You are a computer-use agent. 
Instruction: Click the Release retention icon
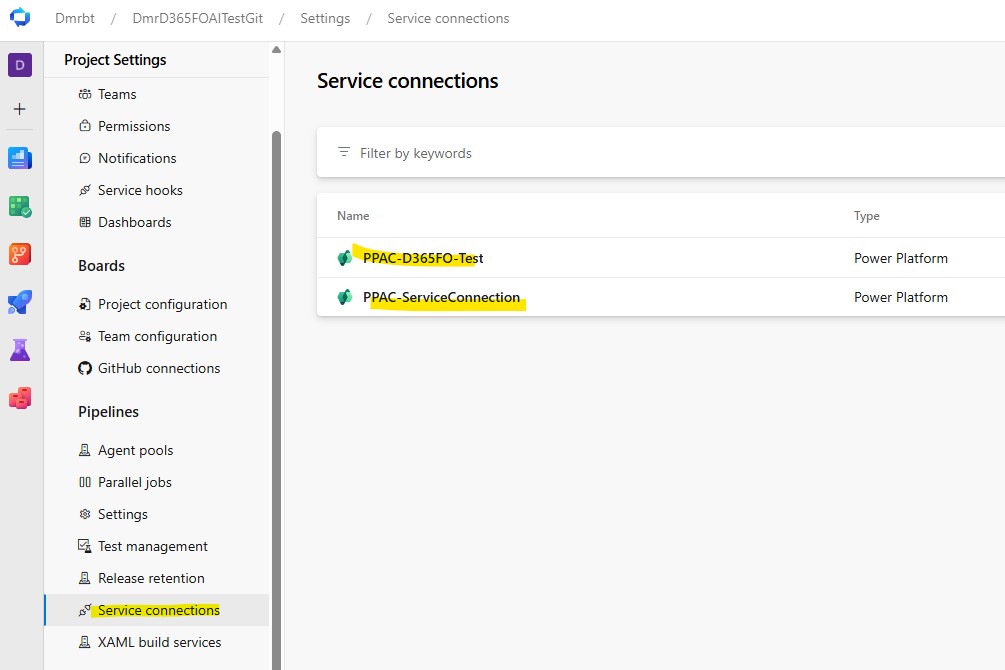85,578
